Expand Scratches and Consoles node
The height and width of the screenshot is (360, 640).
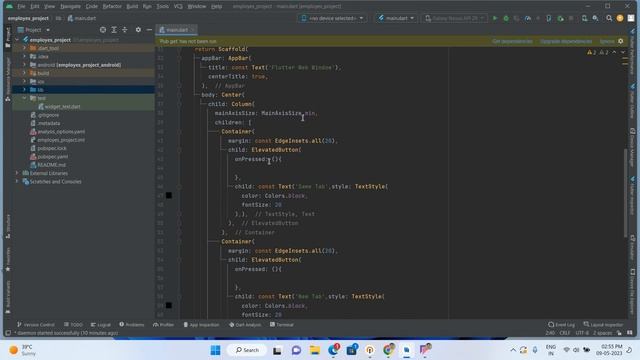tap(17, 181)
